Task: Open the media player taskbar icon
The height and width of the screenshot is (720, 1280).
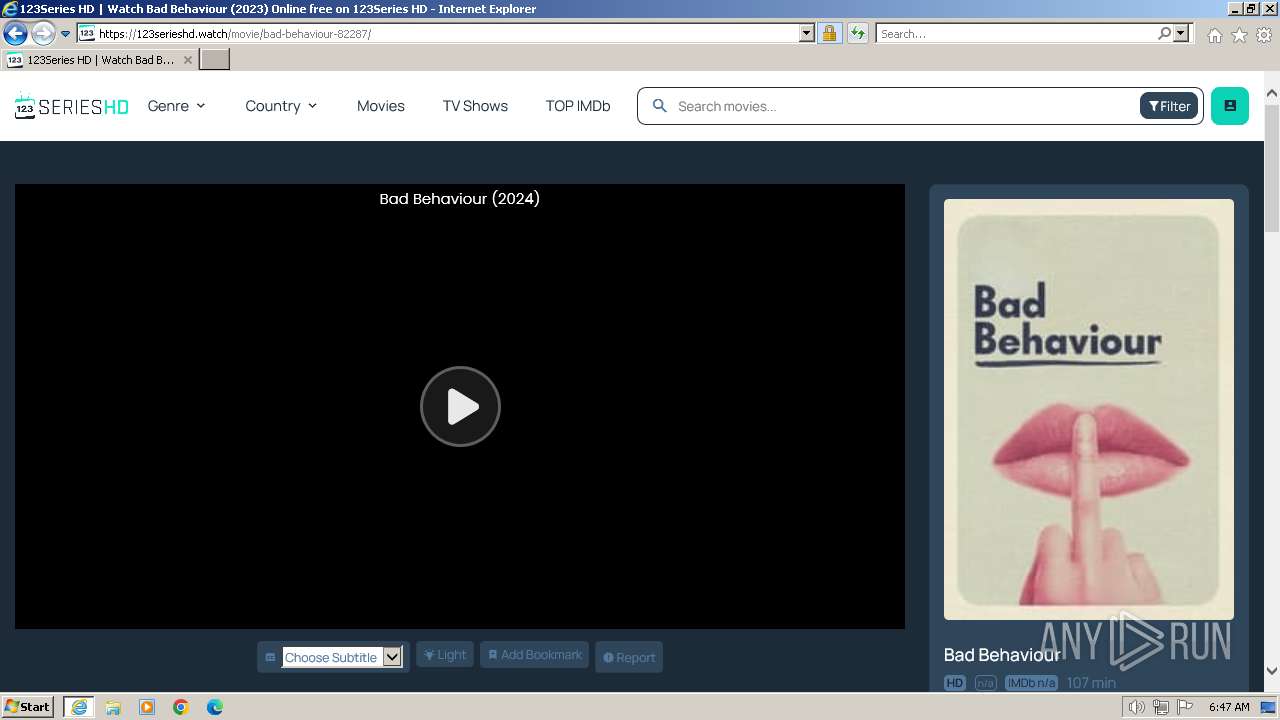Action: (147, 707)
